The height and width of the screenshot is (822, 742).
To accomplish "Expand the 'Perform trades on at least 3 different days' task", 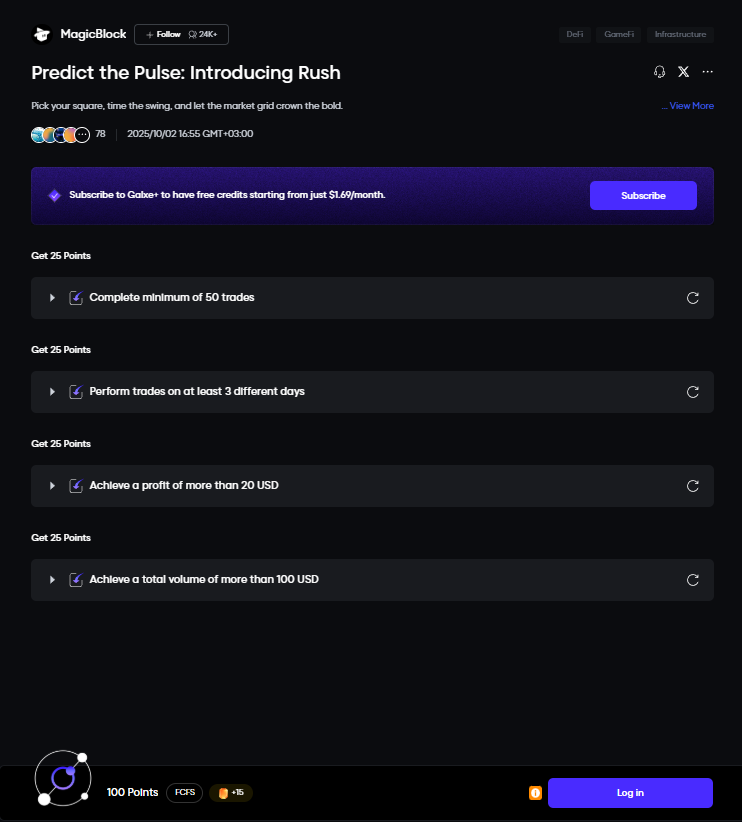I will pyautogui.click(x=52, y=392).
